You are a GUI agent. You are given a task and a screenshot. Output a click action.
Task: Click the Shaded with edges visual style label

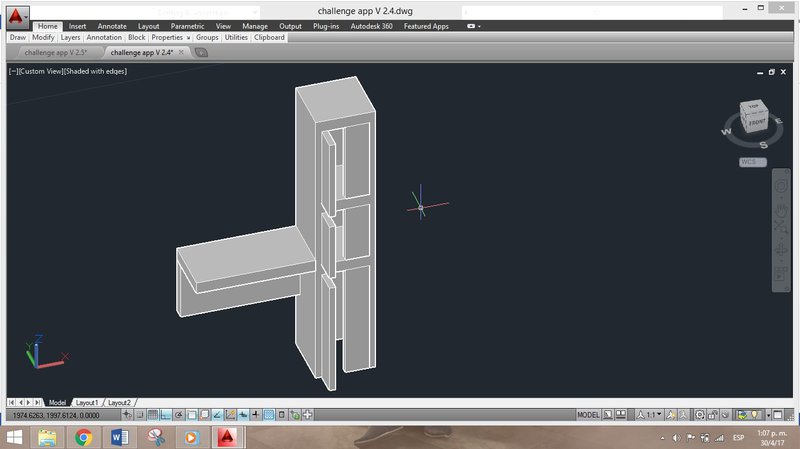point(96,71)
